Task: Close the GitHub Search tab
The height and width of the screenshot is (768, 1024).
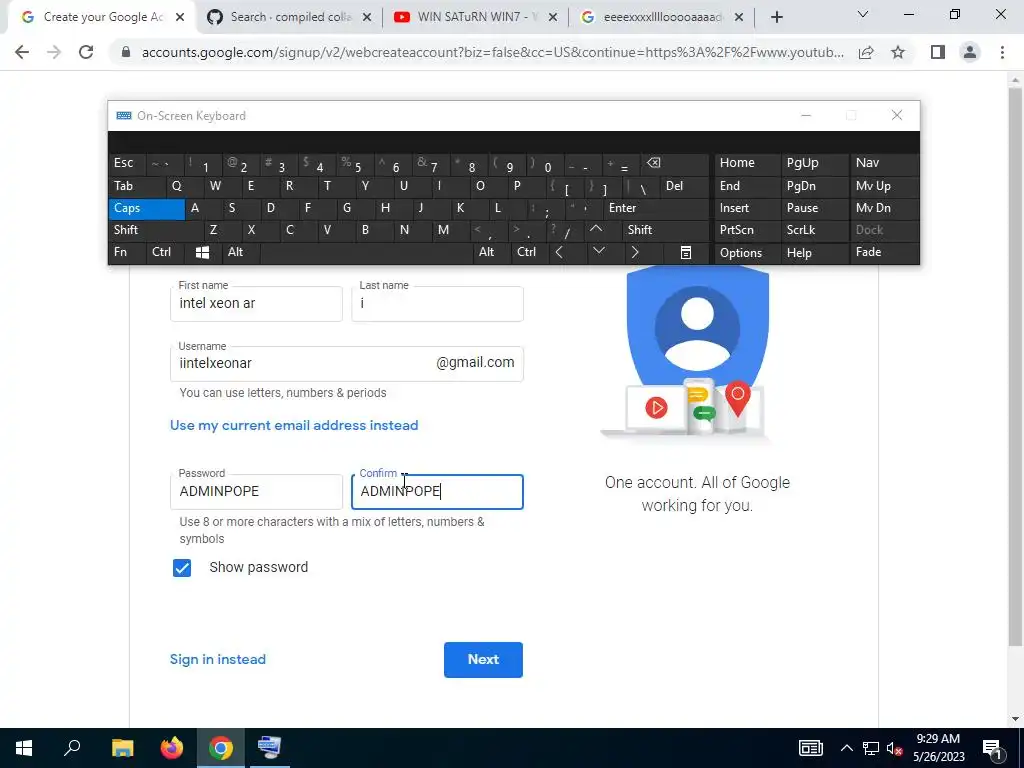Action: tap(367, 18)
